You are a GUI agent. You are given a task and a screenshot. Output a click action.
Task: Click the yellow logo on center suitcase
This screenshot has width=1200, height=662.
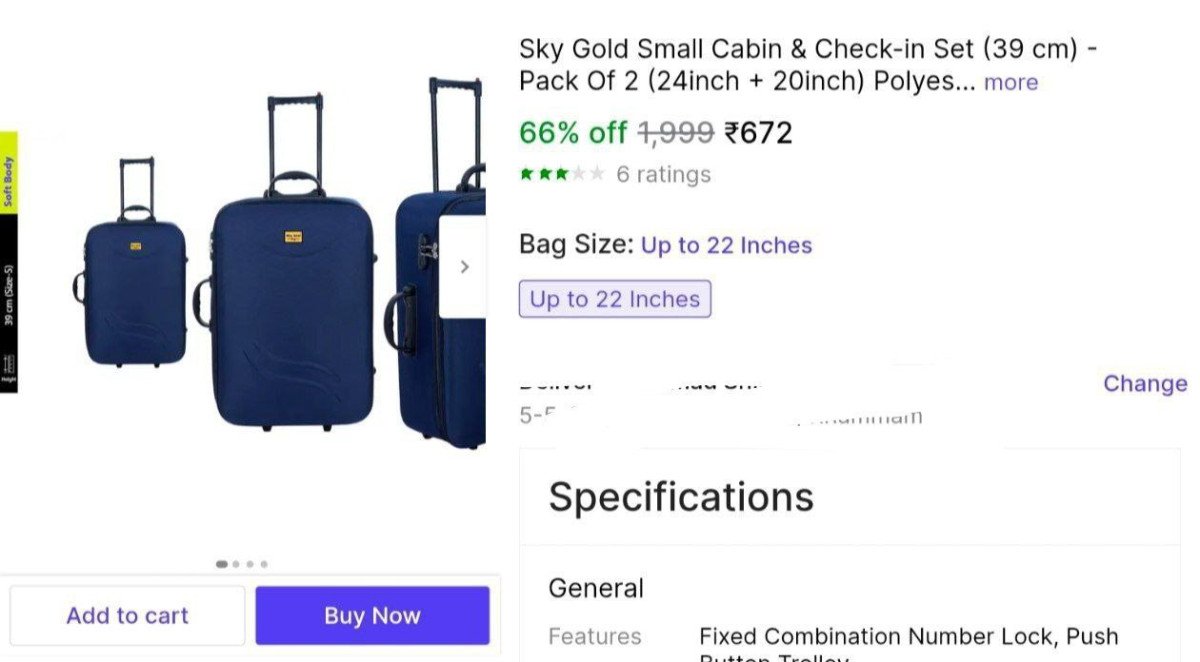point(293,239)
